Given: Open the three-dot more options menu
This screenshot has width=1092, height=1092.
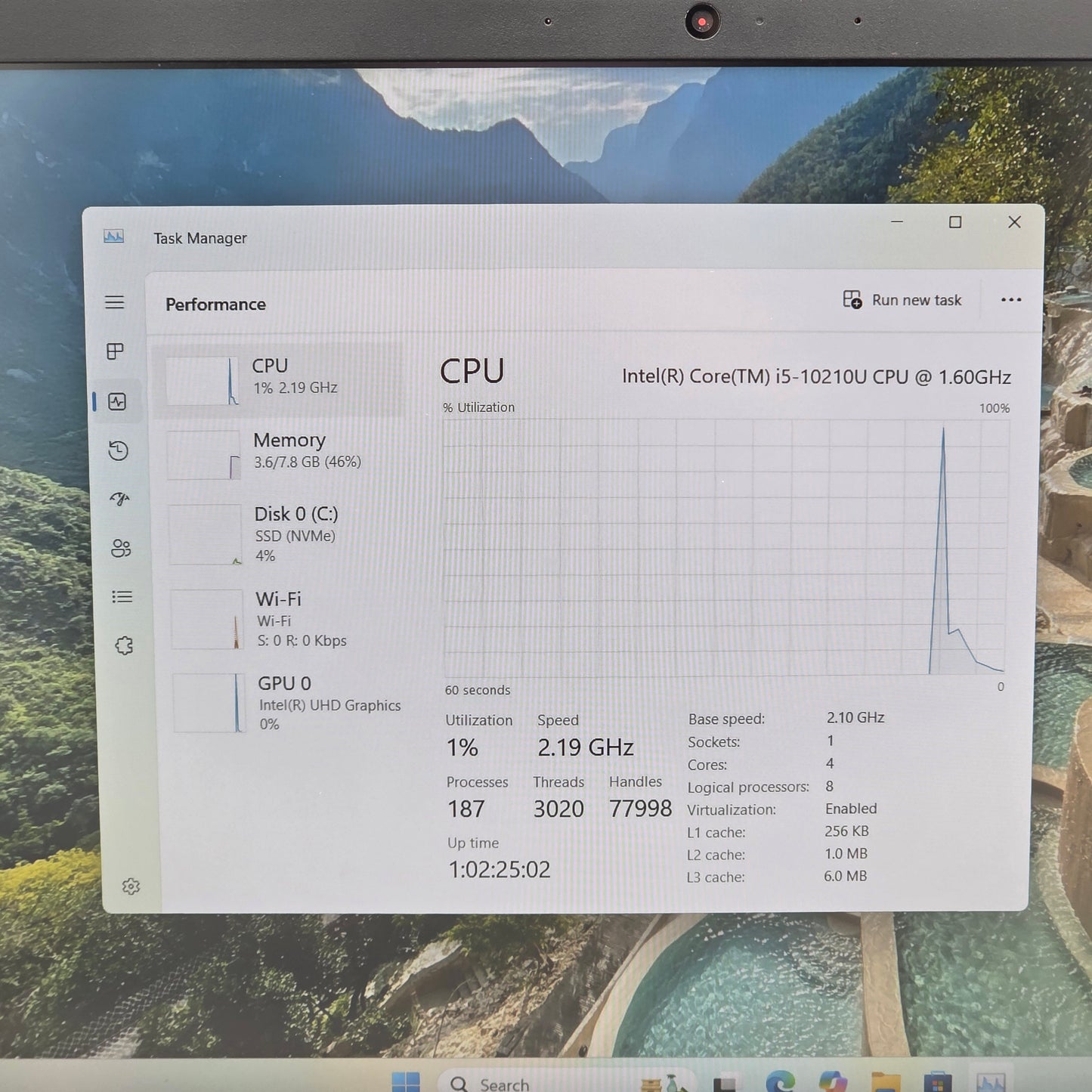Looking at the screenshot, I should tap(1010, 300).
